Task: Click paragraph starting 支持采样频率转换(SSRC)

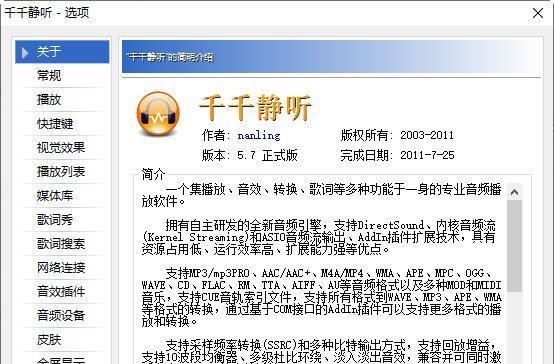Action: 322,351
